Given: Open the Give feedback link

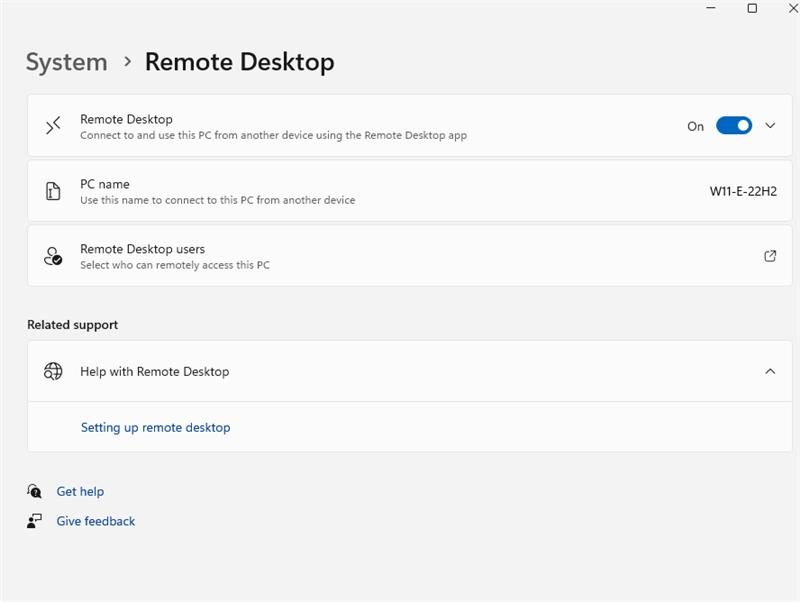Looking at the screenshot, I should [x=96, y=521].
